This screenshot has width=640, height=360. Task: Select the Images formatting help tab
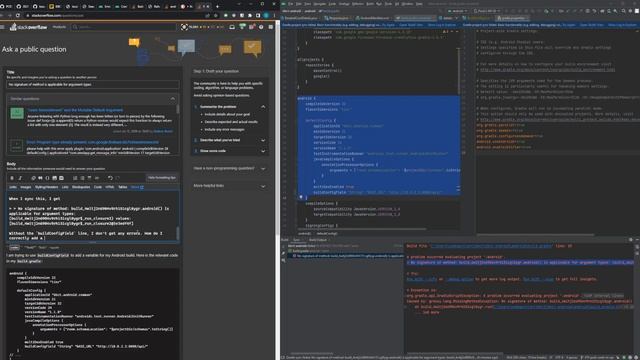click(x=26, y=187)
